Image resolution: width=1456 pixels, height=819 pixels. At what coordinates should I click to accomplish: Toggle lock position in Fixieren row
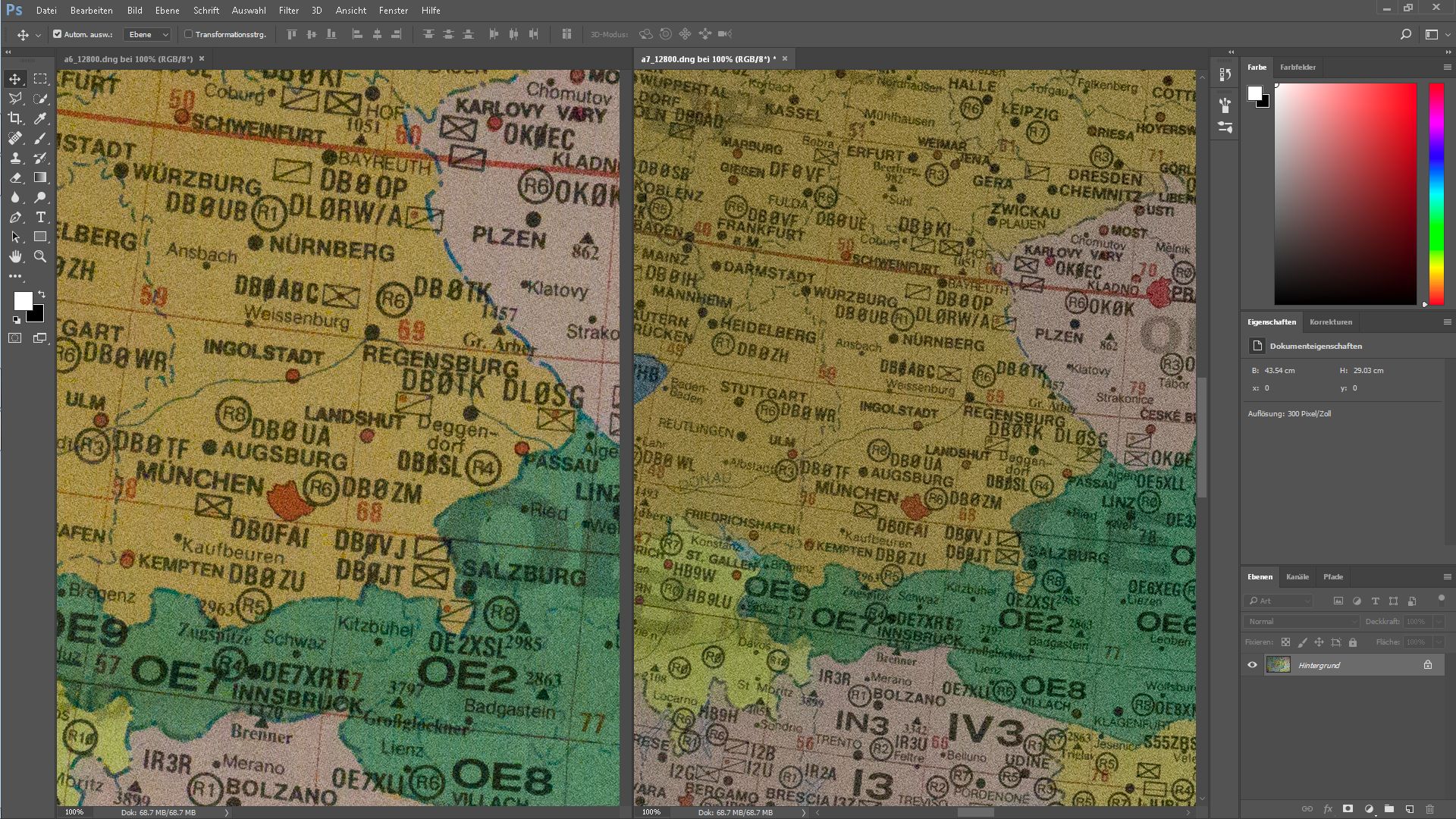pos(1319,642)
